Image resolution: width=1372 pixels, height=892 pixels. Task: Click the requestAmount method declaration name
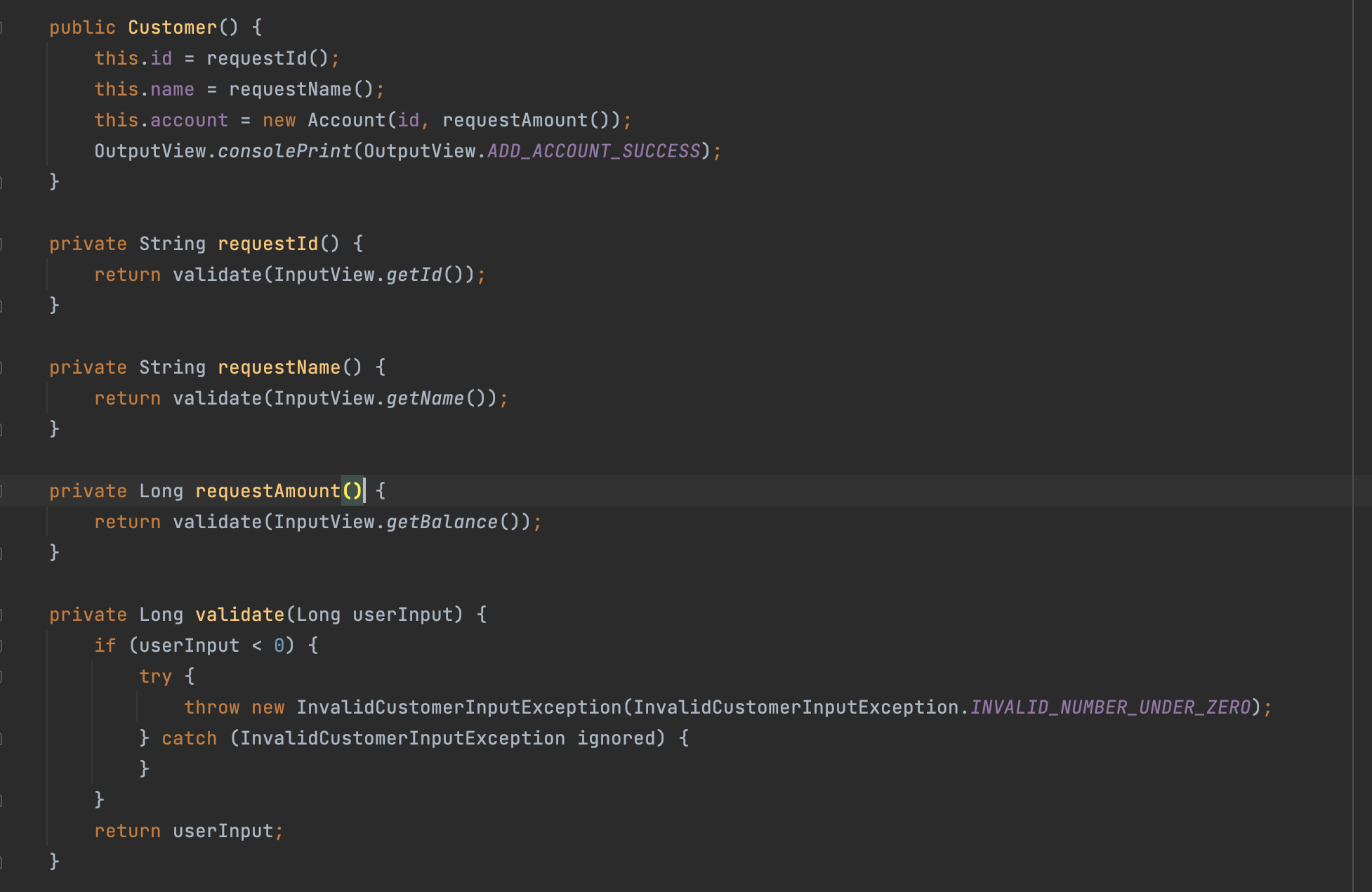tap(268, 491)
